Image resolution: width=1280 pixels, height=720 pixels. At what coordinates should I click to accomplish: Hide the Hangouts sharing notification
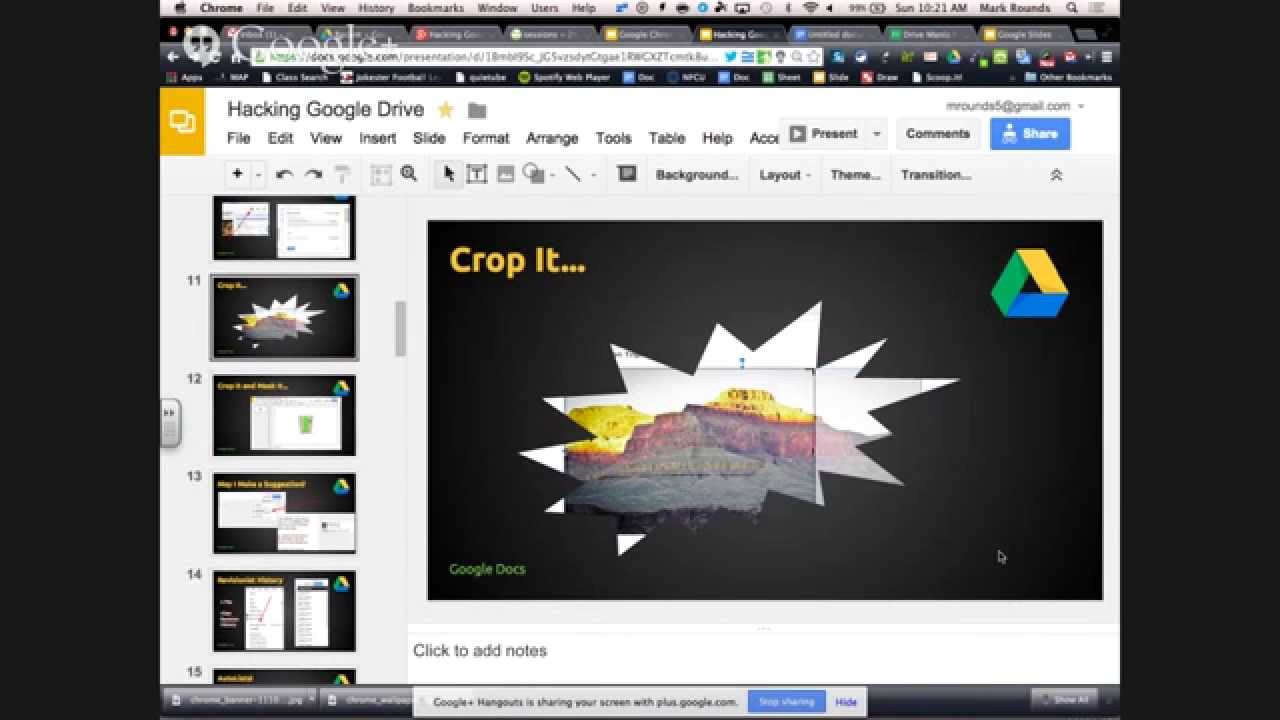pyautogui.click(x=846, y=702)
